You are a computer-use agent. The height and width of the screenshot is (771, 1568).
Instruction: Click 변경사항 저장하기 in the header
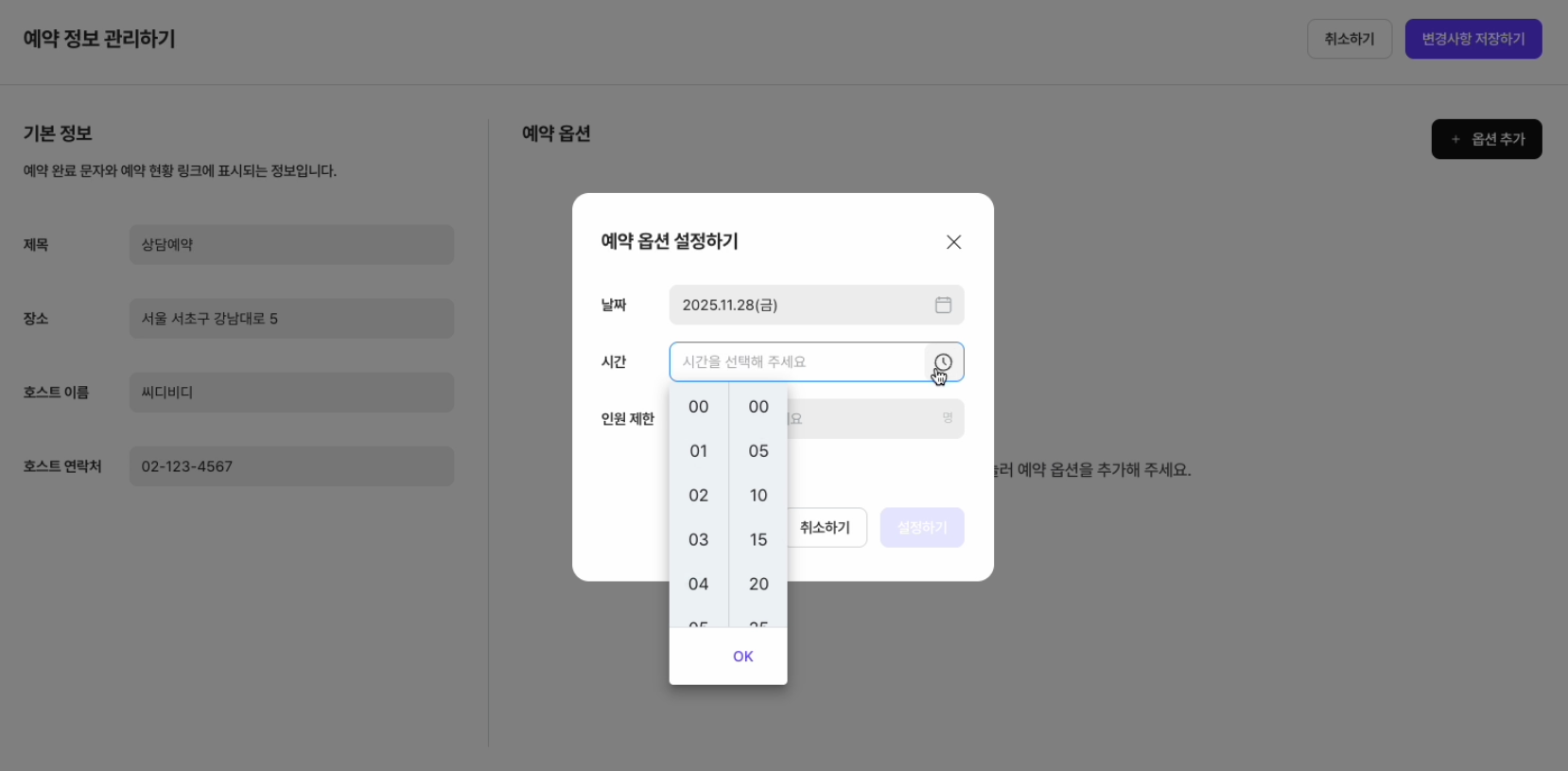(x=1472, y=39)
